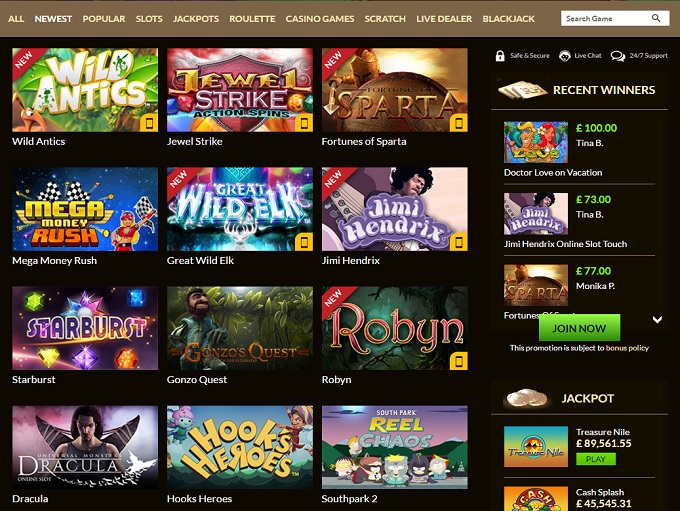Expand recent winners with down chevron
680x511 pixels.
(x=657, y=320)
